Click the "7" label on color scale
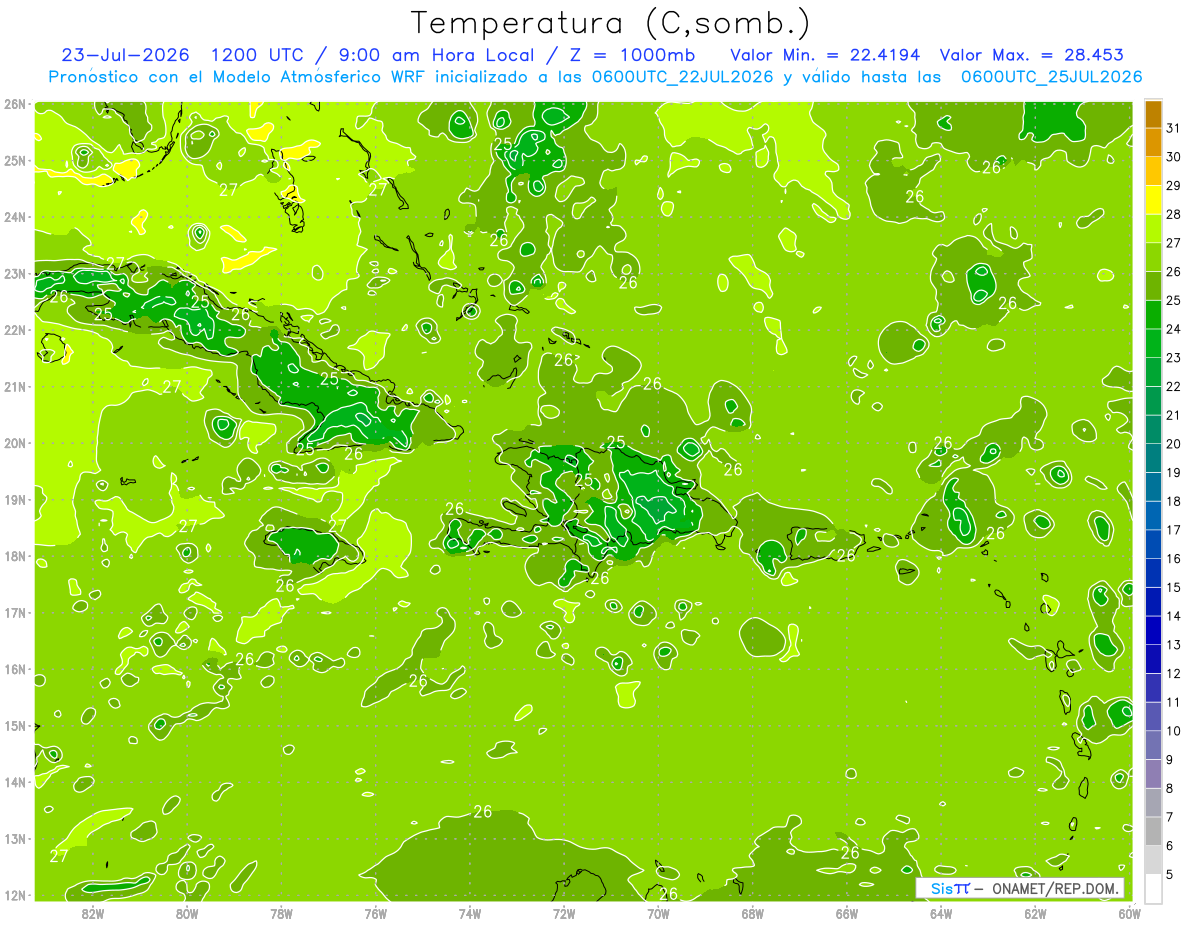 (x=1170, y=817)
